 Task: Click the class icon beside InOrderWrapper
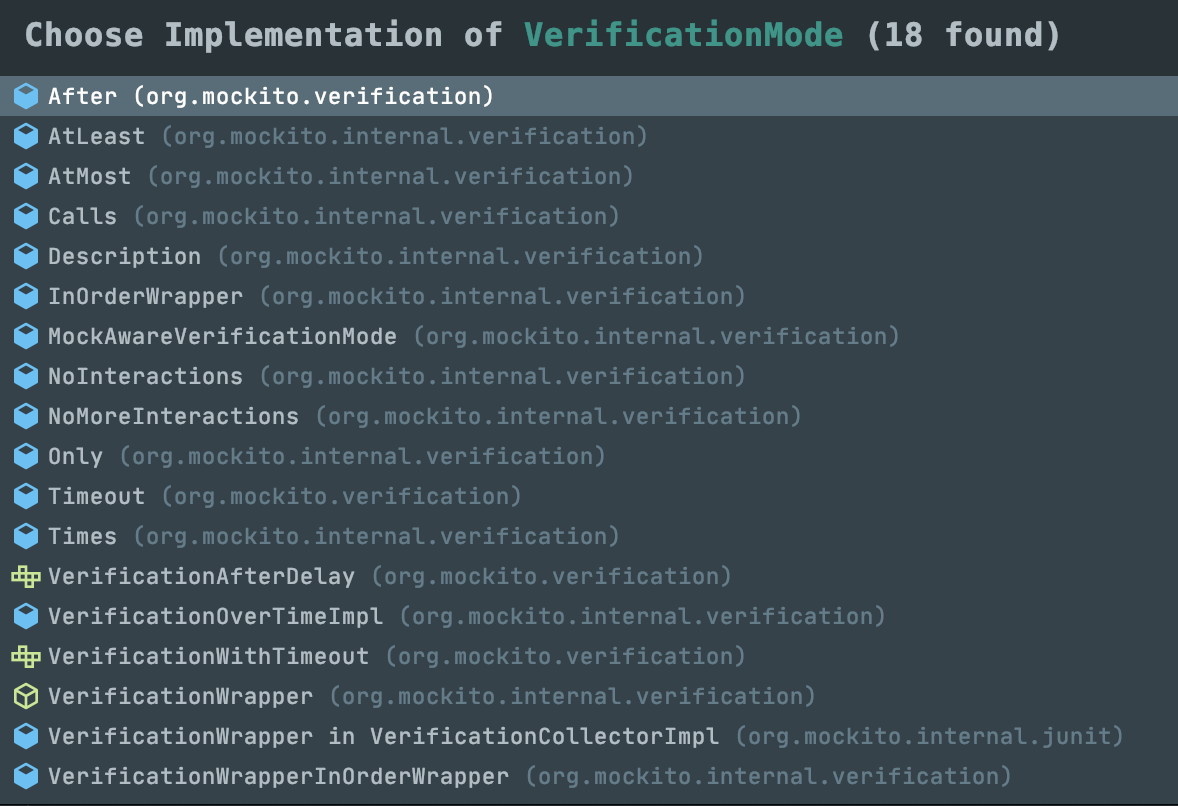click(x=26, y=296)
